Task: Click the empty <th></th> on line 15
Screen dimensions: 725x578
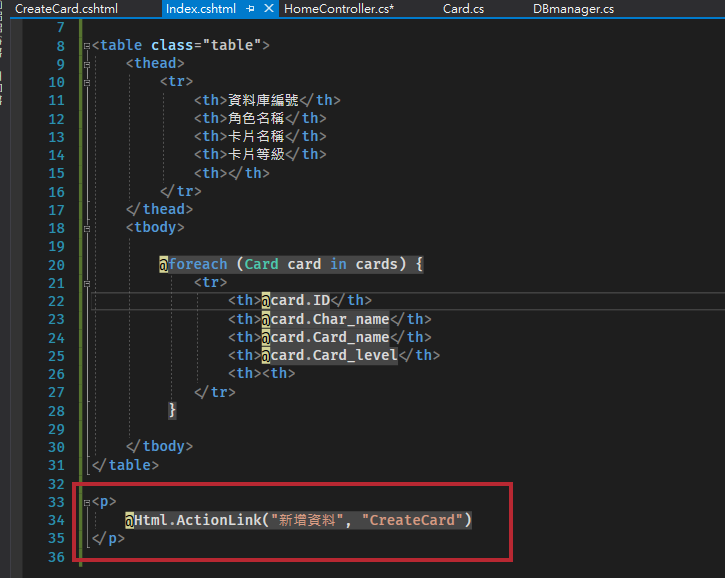Action: click(x=232, y=173)
